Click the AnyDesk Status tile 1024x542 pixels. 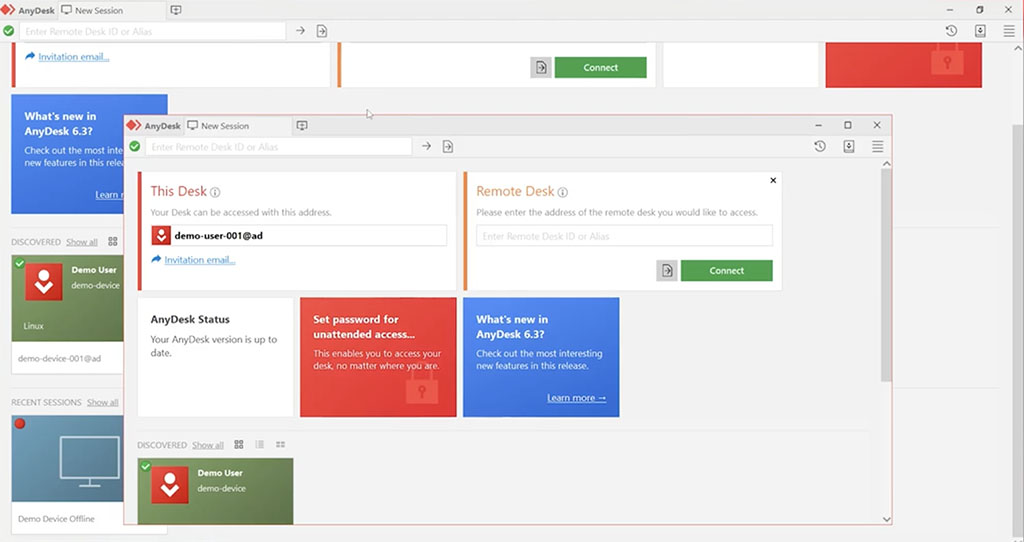click(216, 357)
